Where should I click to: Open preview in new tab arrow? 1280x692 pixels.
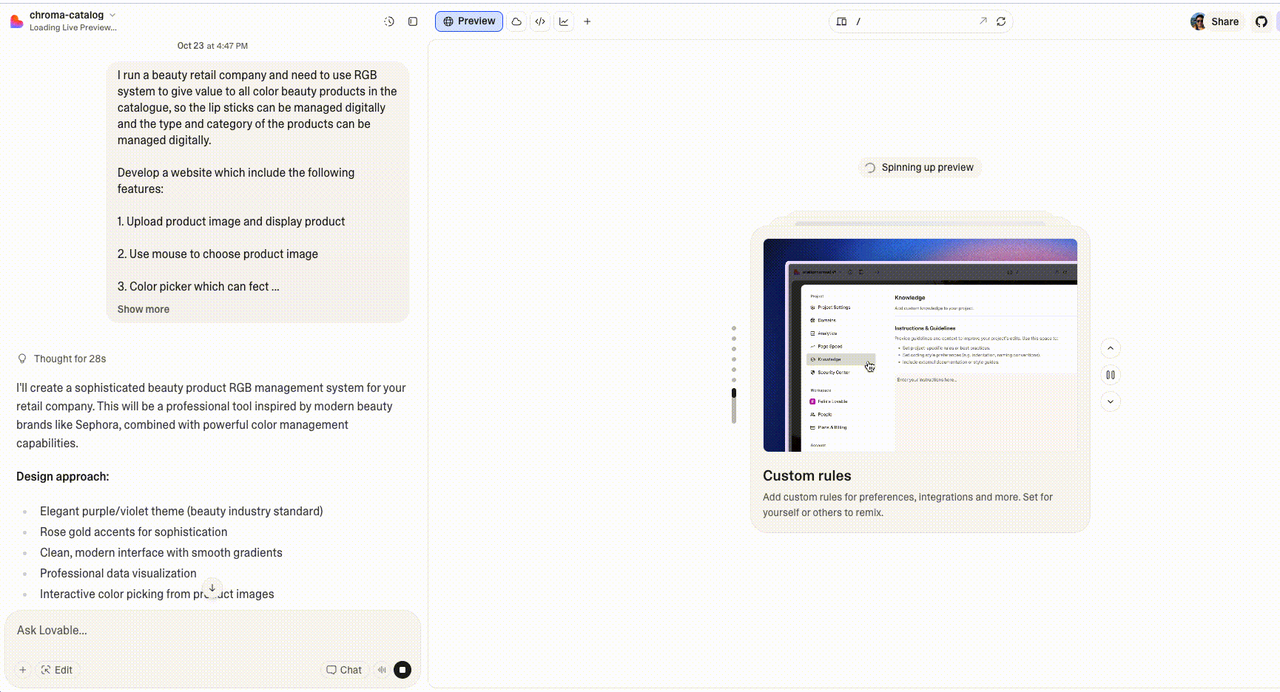point(982,21)
